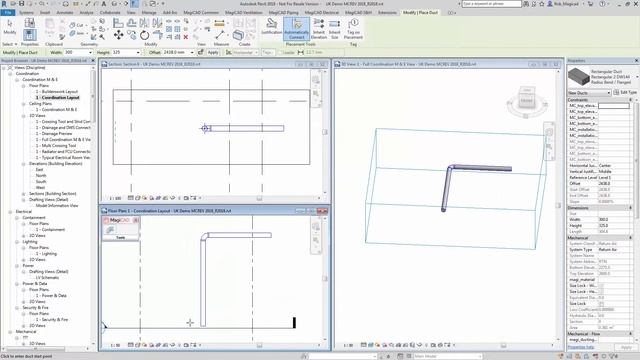Select the Align tool
Viewport: 640px width, 360px height.
[118, 23]
